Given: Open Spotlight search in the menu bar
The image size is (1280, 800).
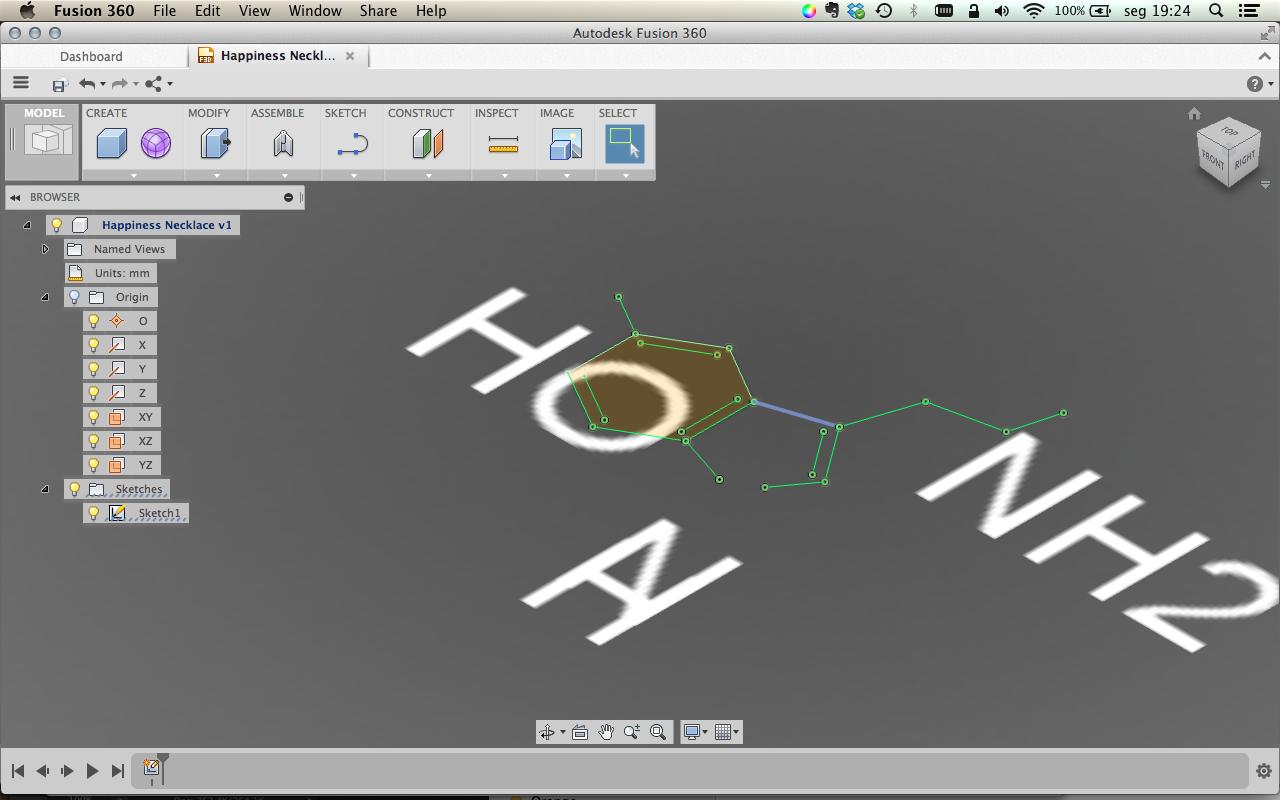Looking at the screenshot, I should [1216, 11].
